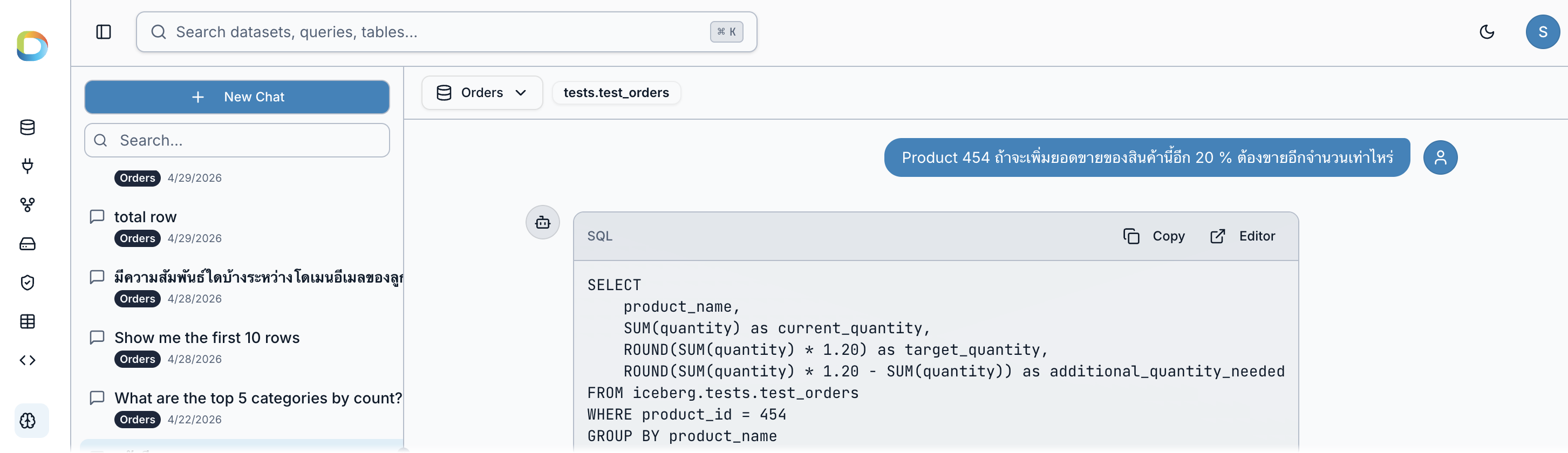Expand the Orders dataset dropdown chevron
Image resolution: width=1568 pixels, height=453 pixels.
point(521,92)
